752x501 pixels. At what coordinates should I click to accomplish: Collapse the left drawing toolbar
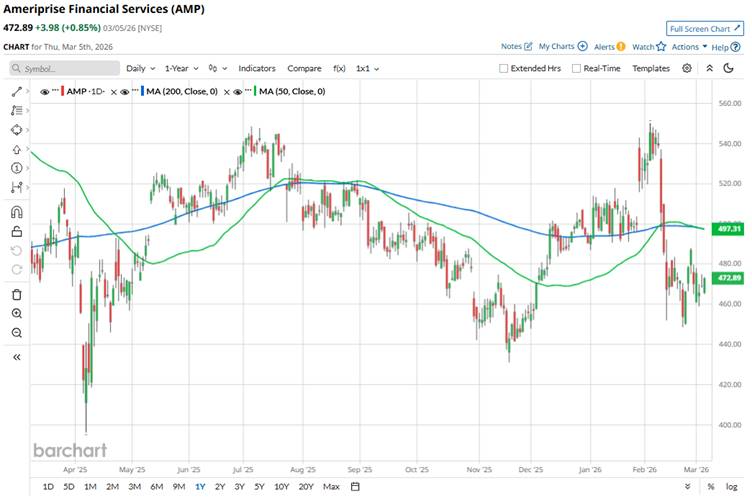[16, 356]
